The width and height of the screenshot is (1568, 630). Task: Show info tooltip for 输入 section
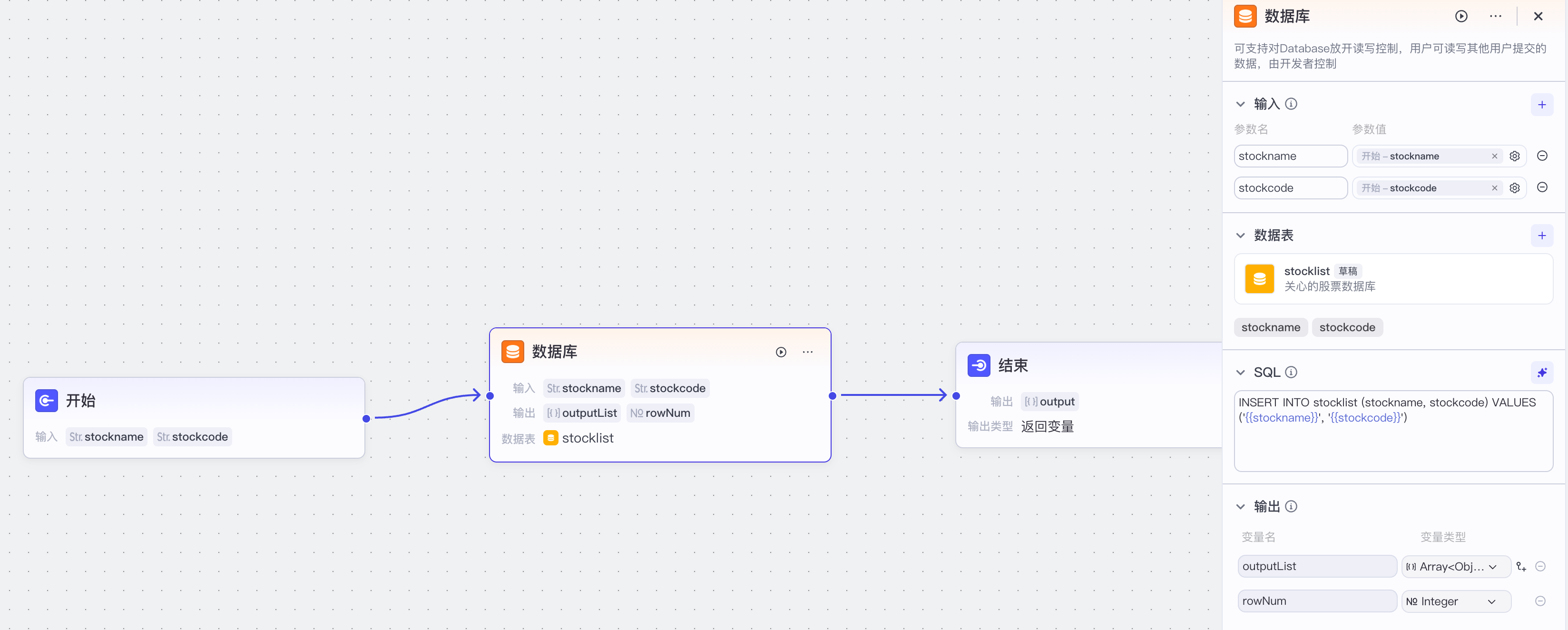[1291, 104]
